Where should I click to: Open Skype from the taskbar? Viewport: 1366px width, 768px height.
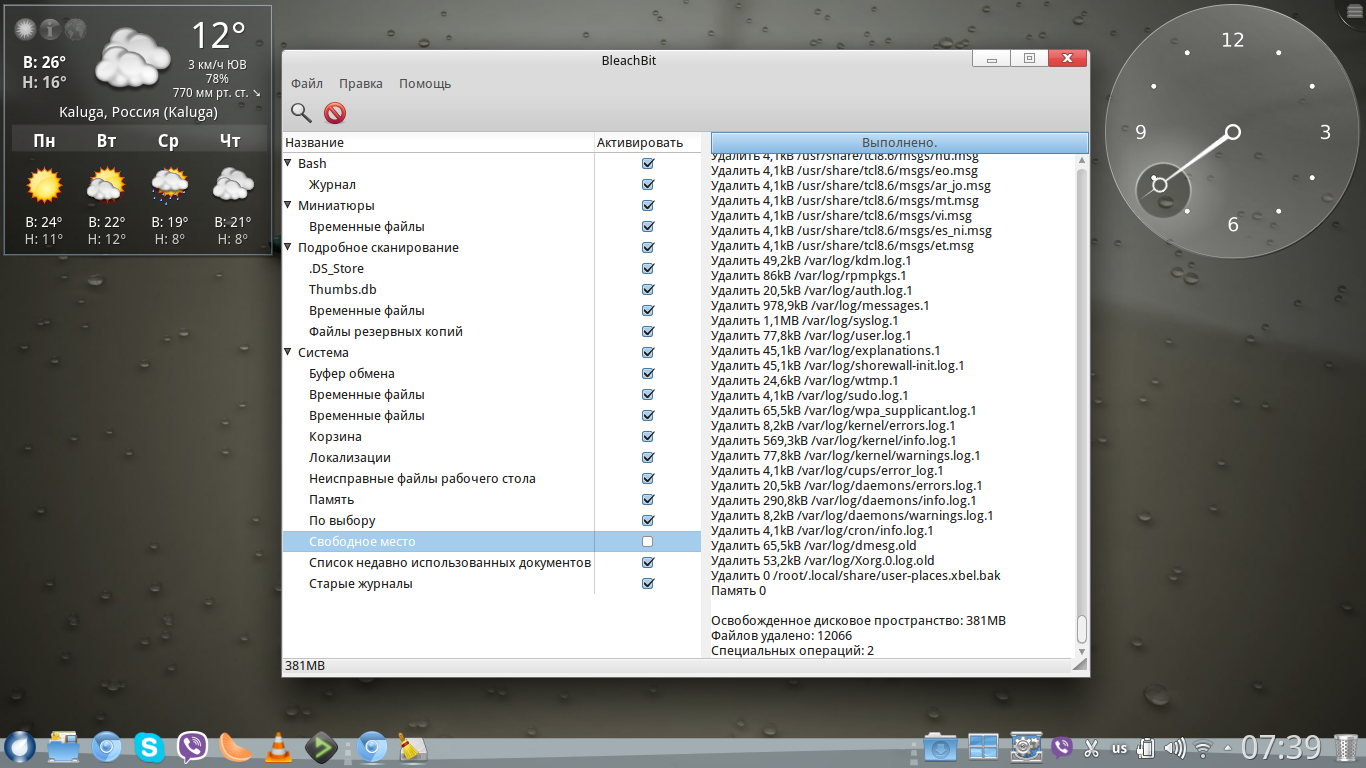coord(150,746)
